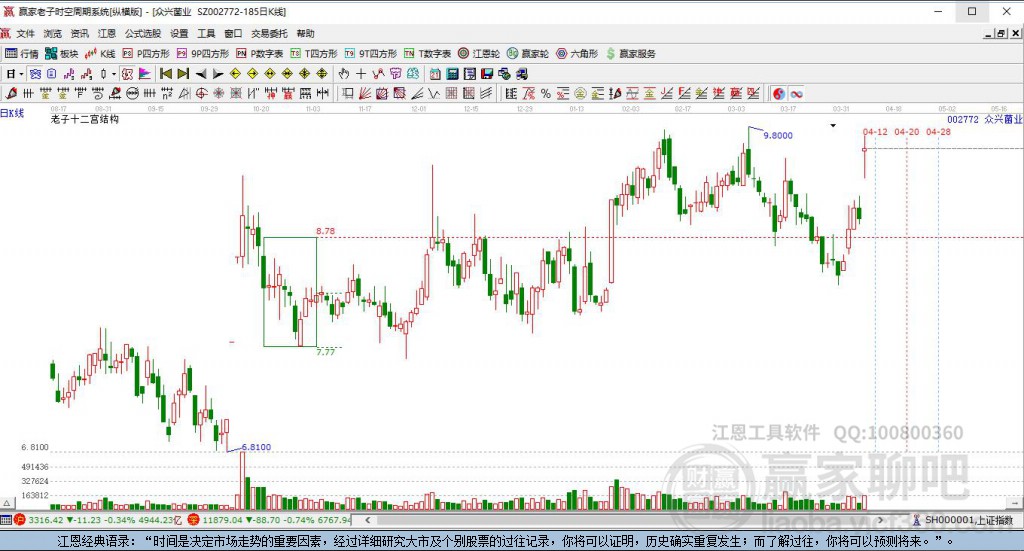This screenshot has width=1024, height=551.
Task: Click the floppy disk save icon
Action: (487, 74)
